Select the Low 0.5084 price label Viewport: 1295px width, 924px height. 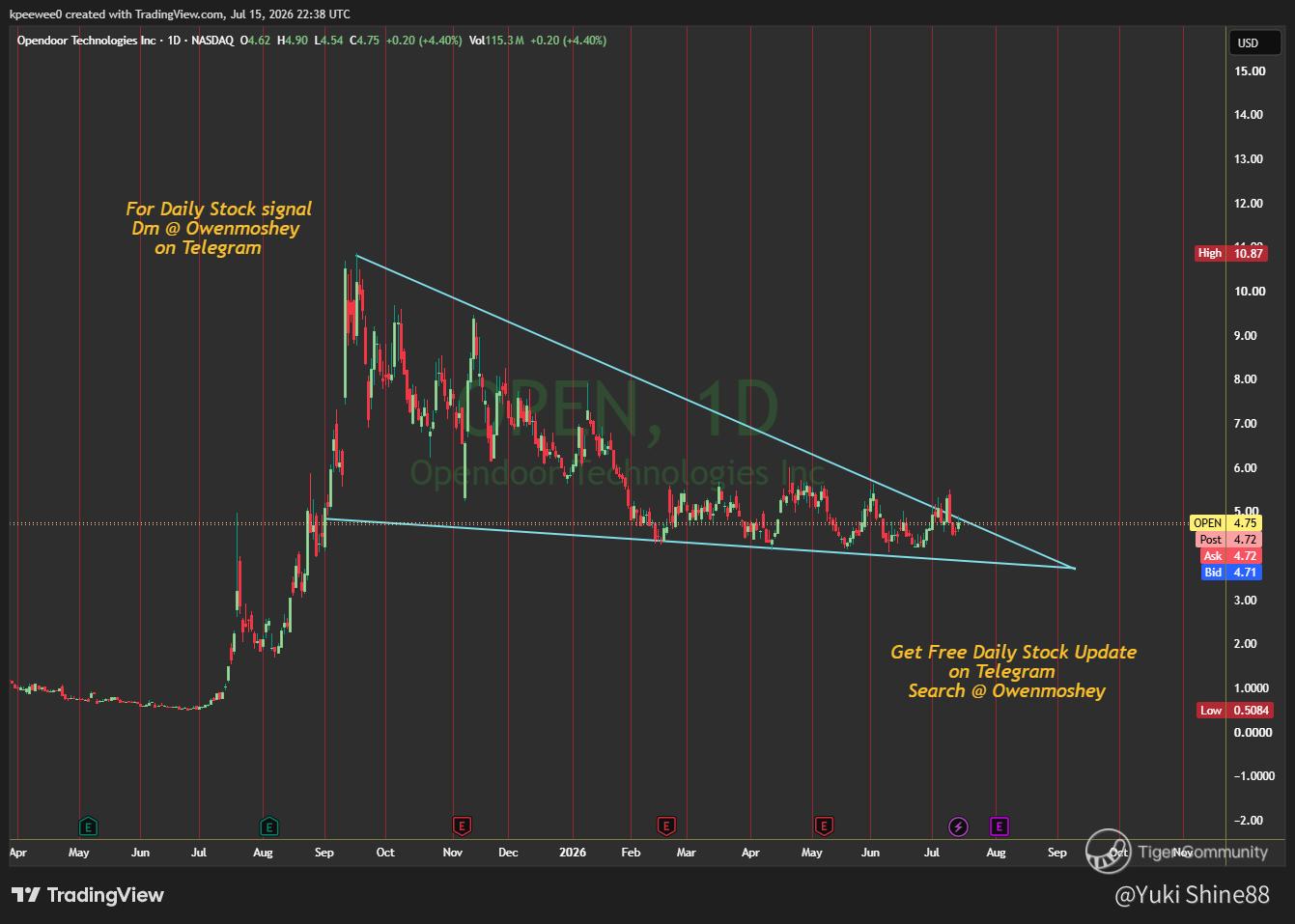1235,710
